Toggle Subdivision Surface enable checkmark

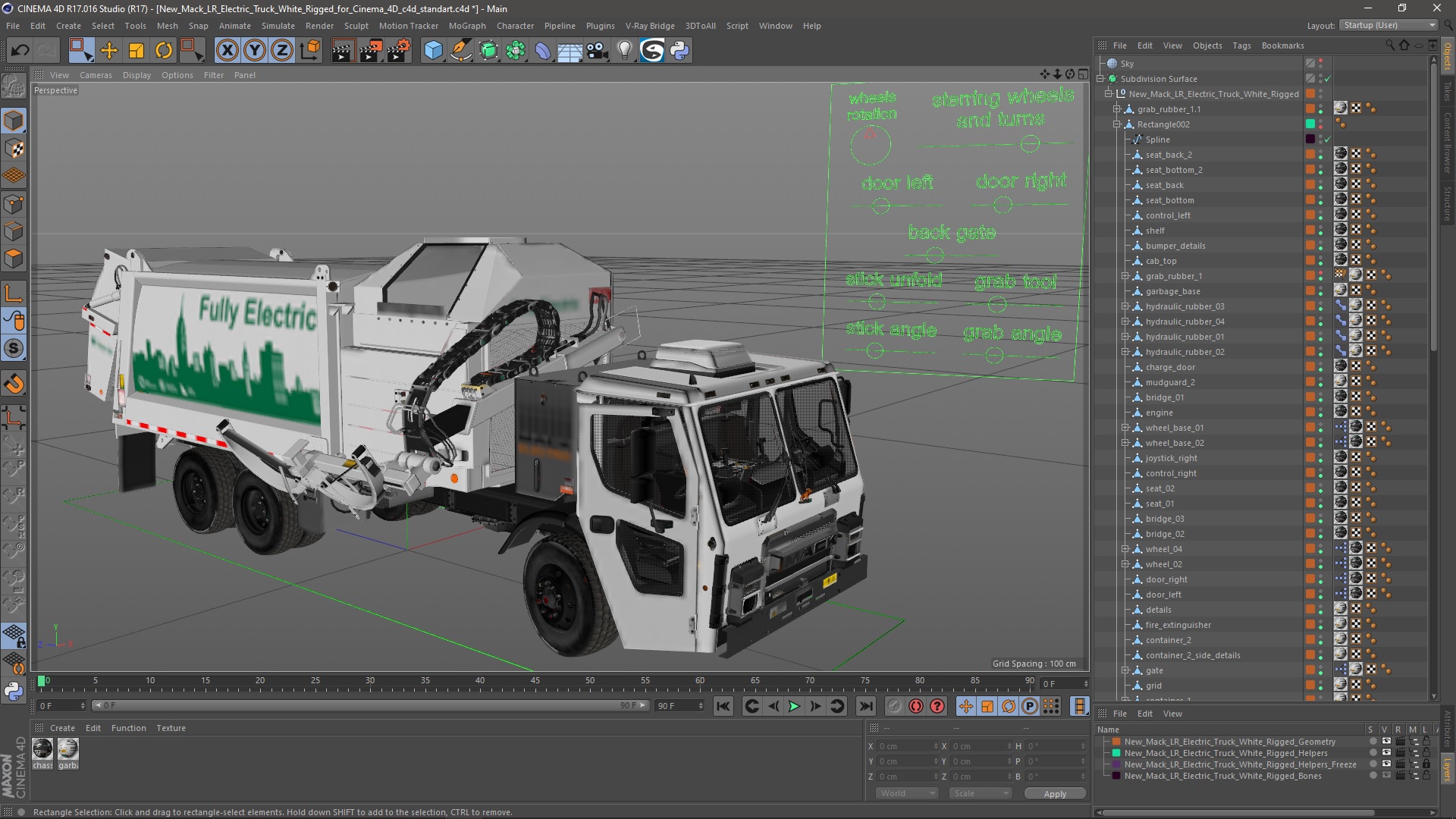coord(1328,79)
